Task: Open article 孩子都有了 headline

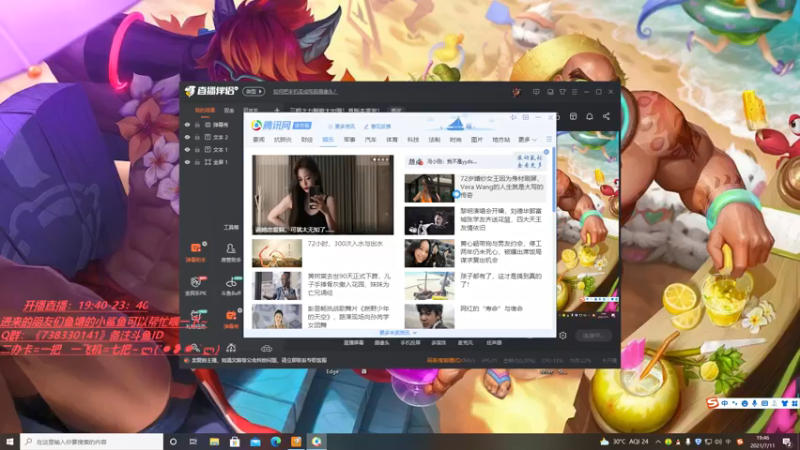Action: [x=501, y=280]
